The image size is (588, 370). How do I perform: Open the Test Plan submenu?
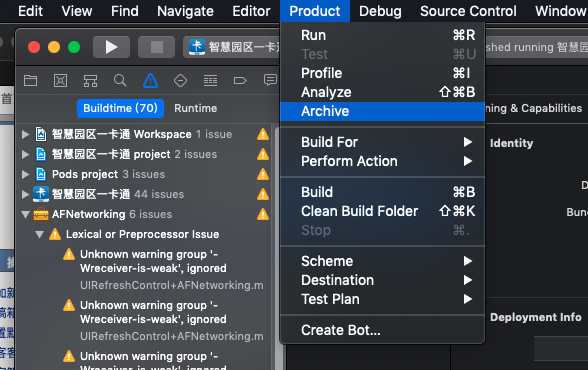(x=382, y=299)
